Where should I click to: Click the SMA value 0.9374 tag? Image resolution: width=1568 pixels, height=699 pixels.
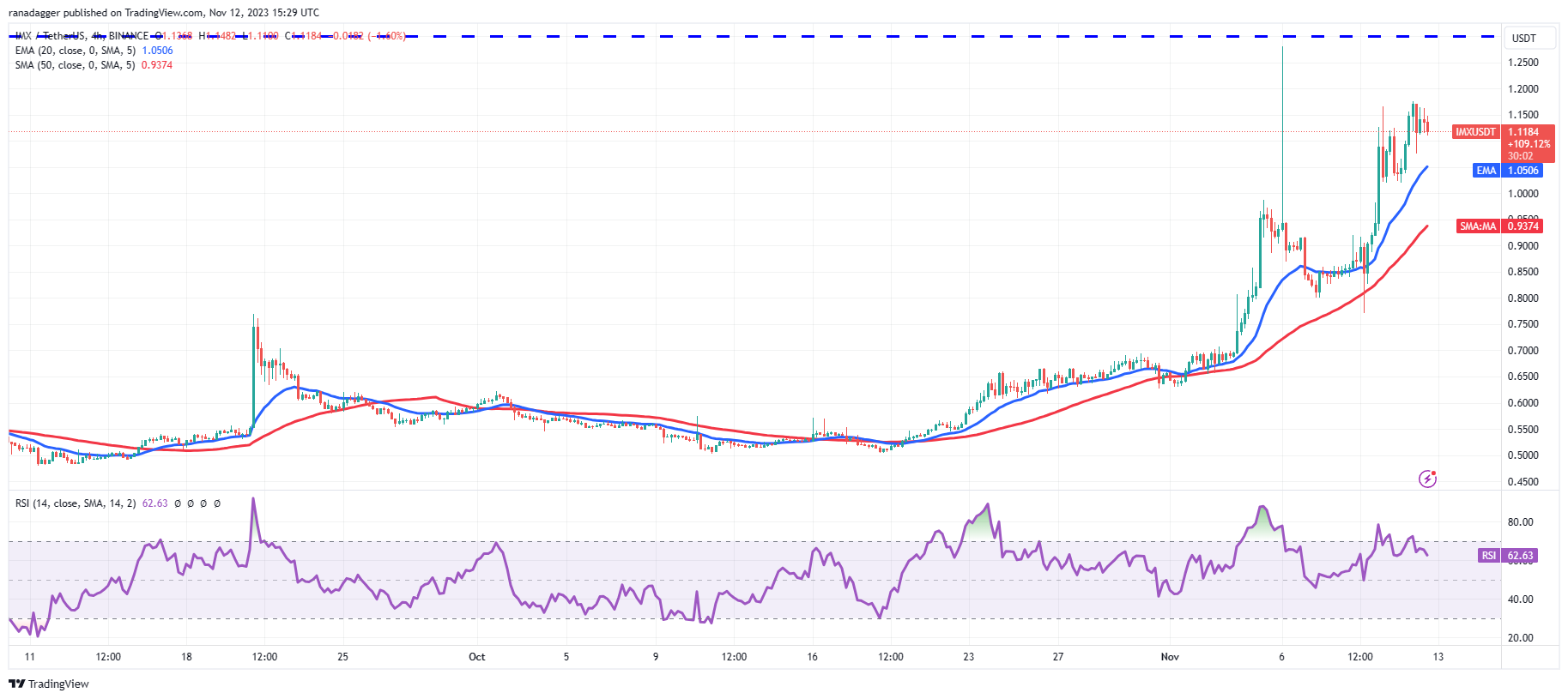pos(1523,226)
